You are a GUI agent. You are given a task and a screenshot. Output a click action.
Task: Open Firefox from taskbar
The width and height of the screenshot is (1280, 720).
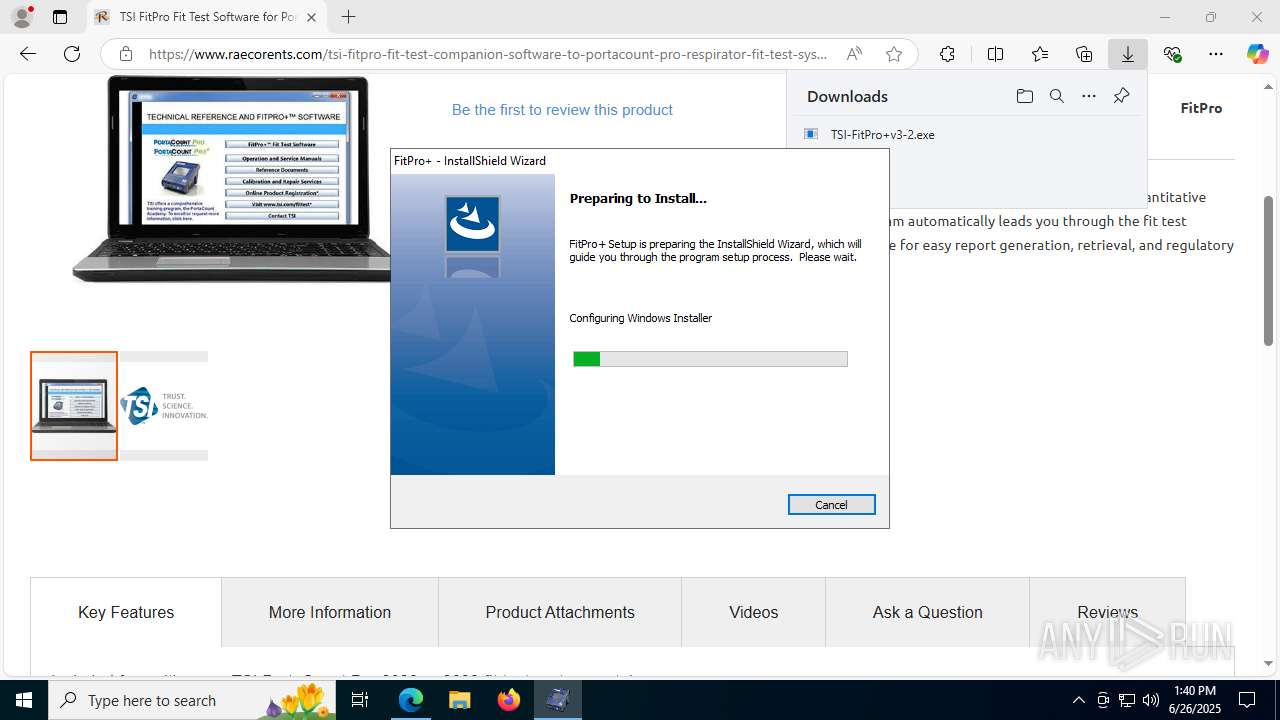pos(509,700)
